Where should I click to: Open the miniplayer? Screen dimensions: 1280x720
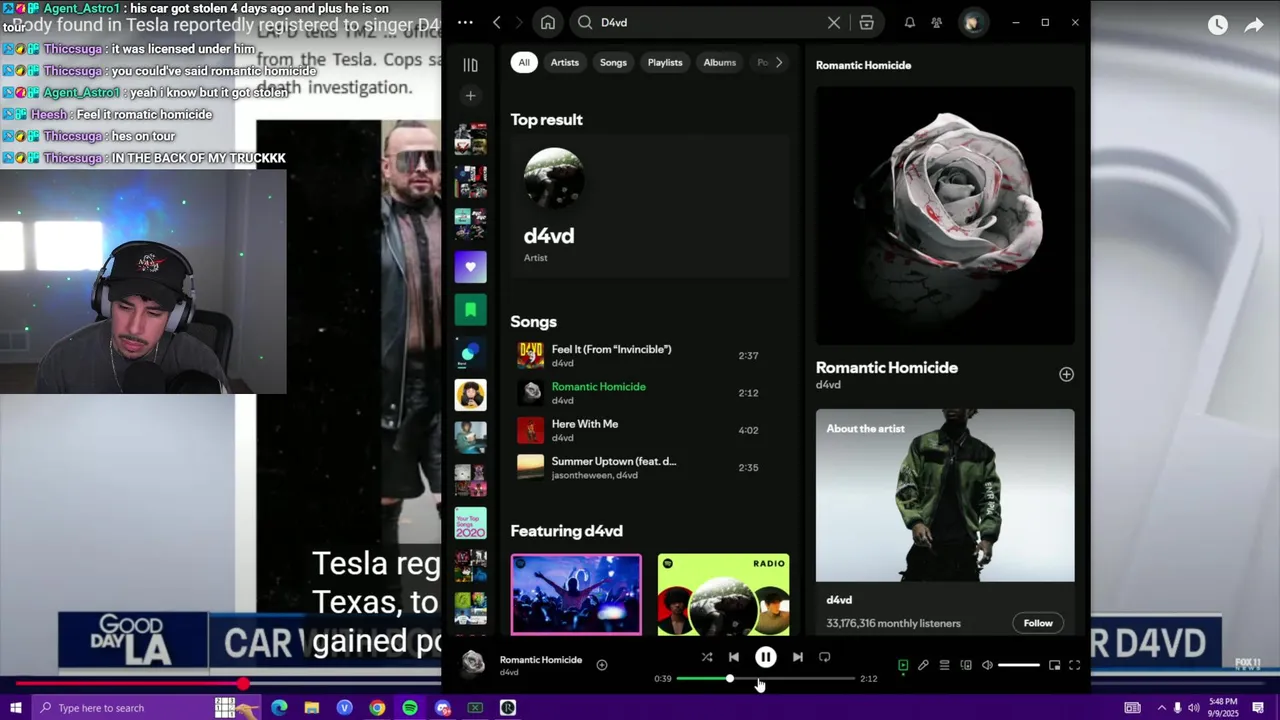[1054, 665]
